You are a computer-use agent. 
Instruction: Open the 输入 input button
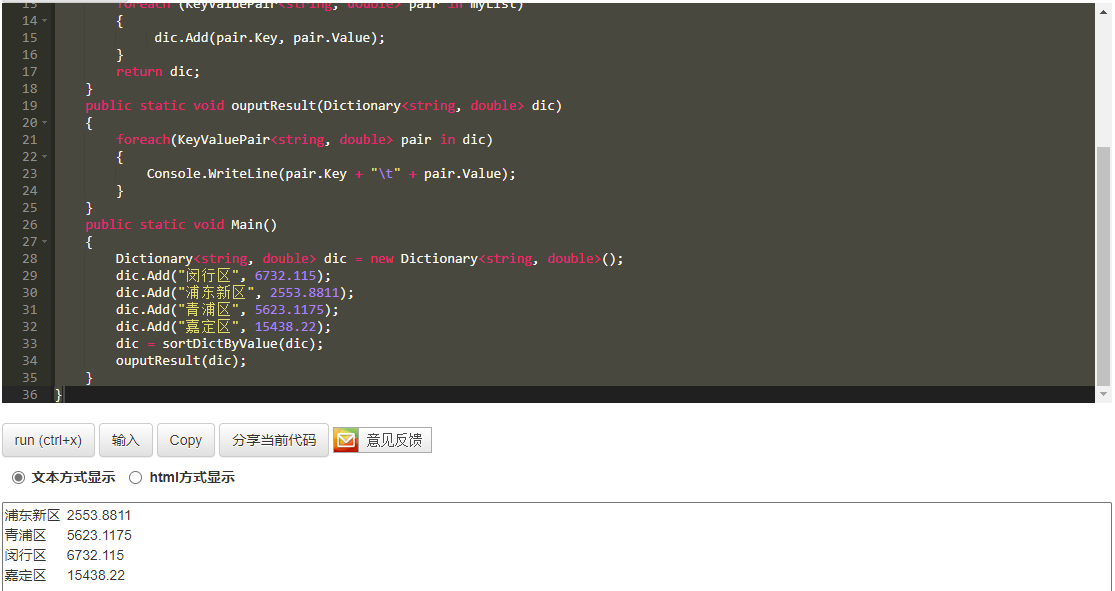point(126,440)
